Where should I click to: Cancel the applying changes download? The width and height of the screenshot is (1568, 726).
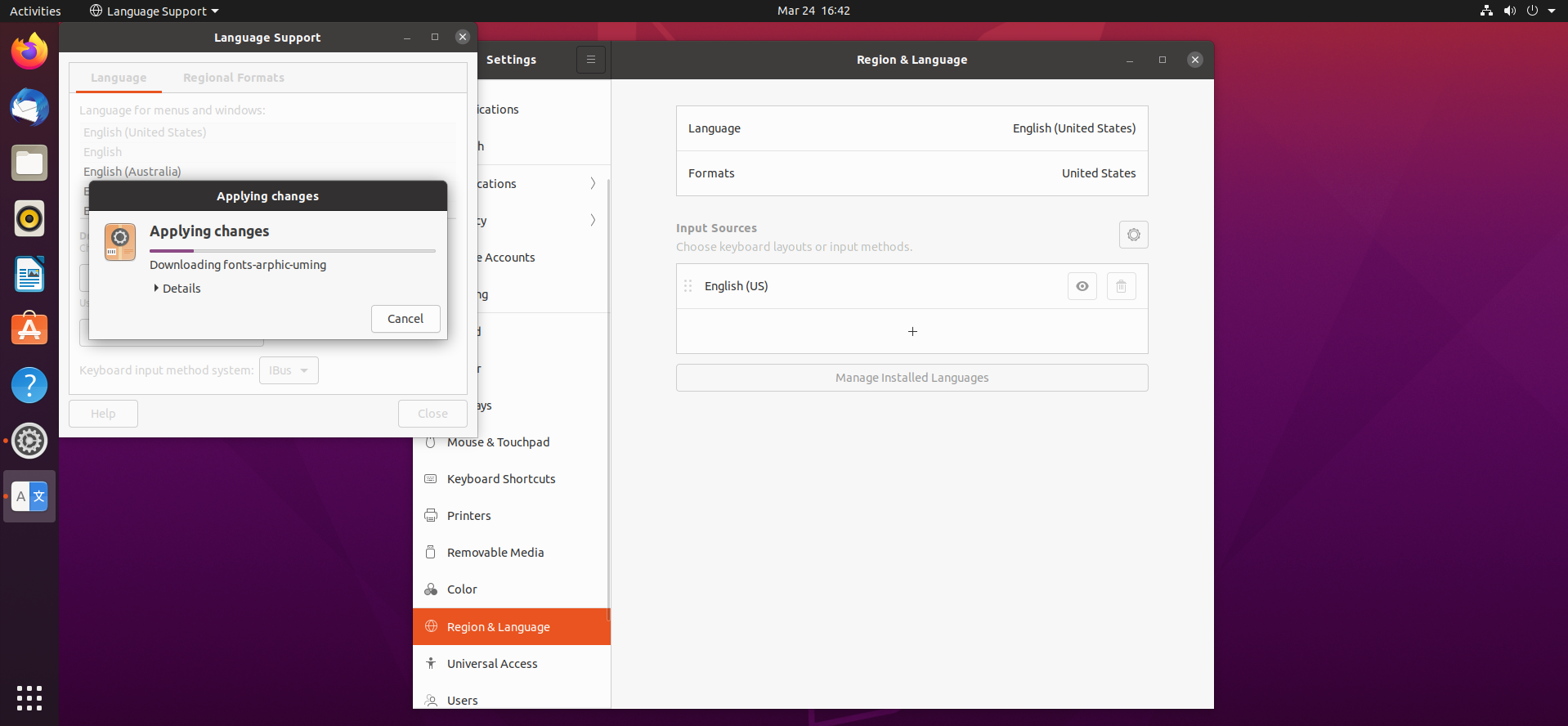405,319
